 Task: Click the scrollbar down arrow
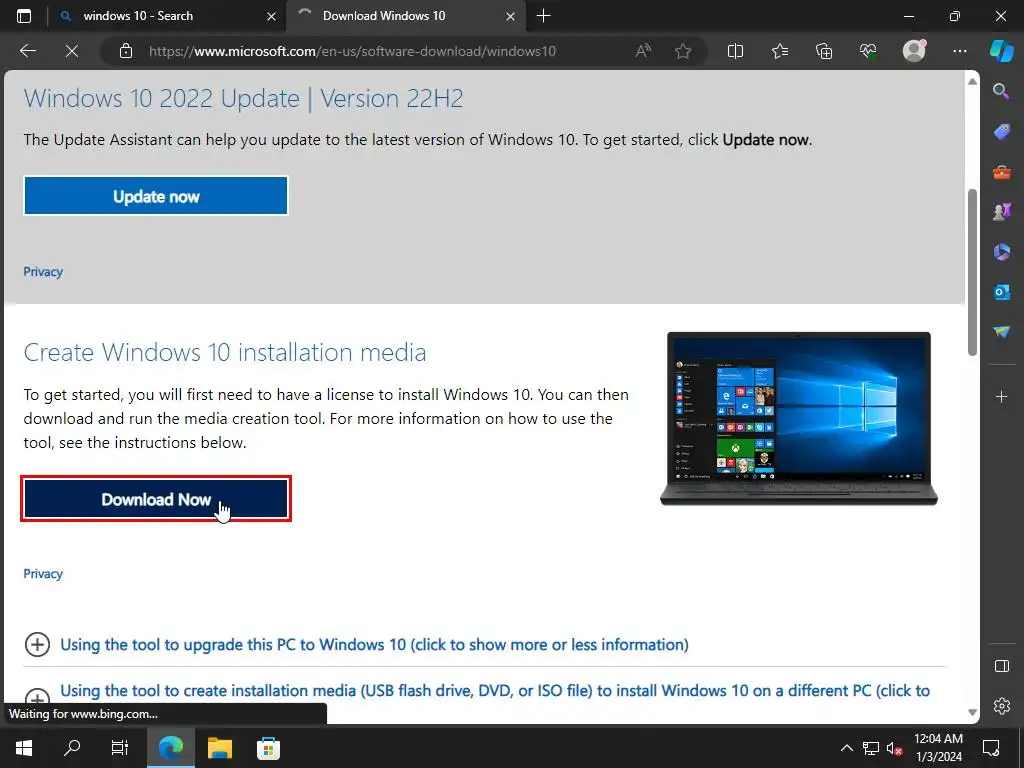pos(972,712)
